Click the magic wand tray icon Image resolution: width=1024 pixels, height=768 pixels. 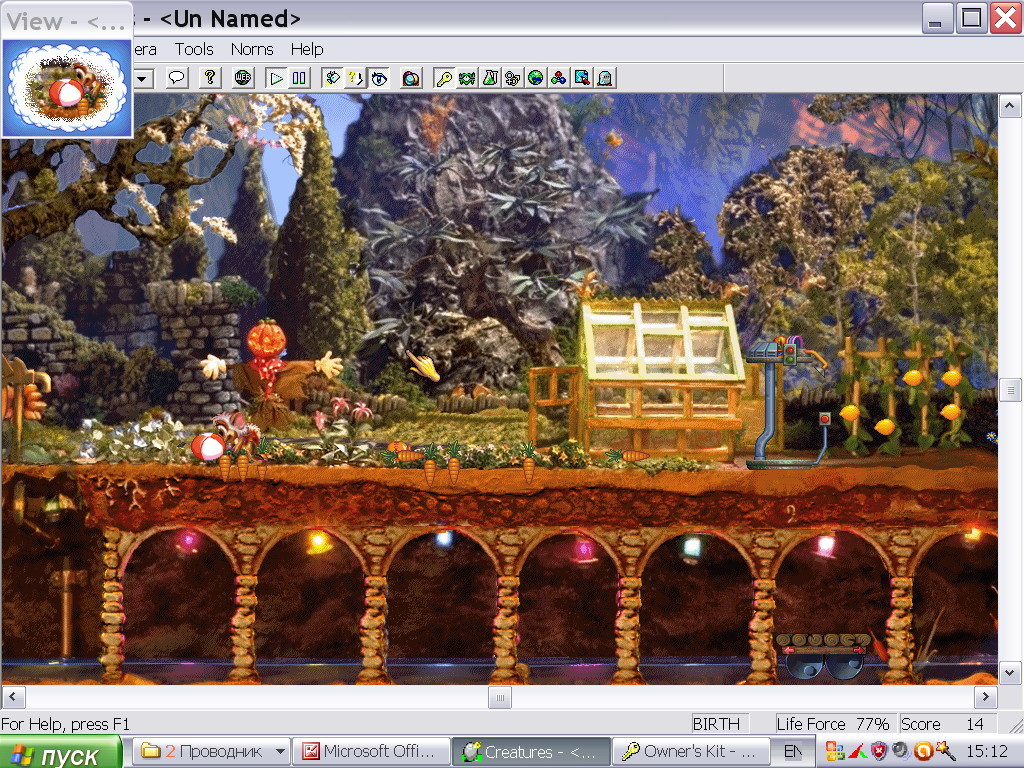[x=945, y=752]
